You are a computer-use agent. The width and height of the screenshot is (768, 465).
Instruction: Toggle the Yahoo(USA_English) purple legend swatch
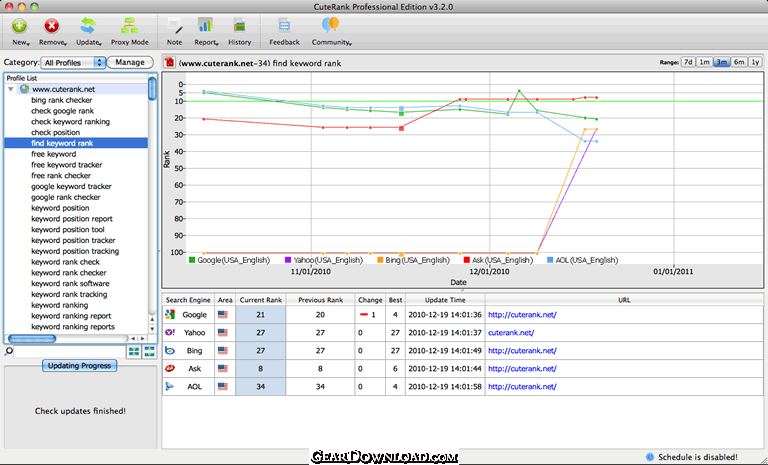point(288,260)
